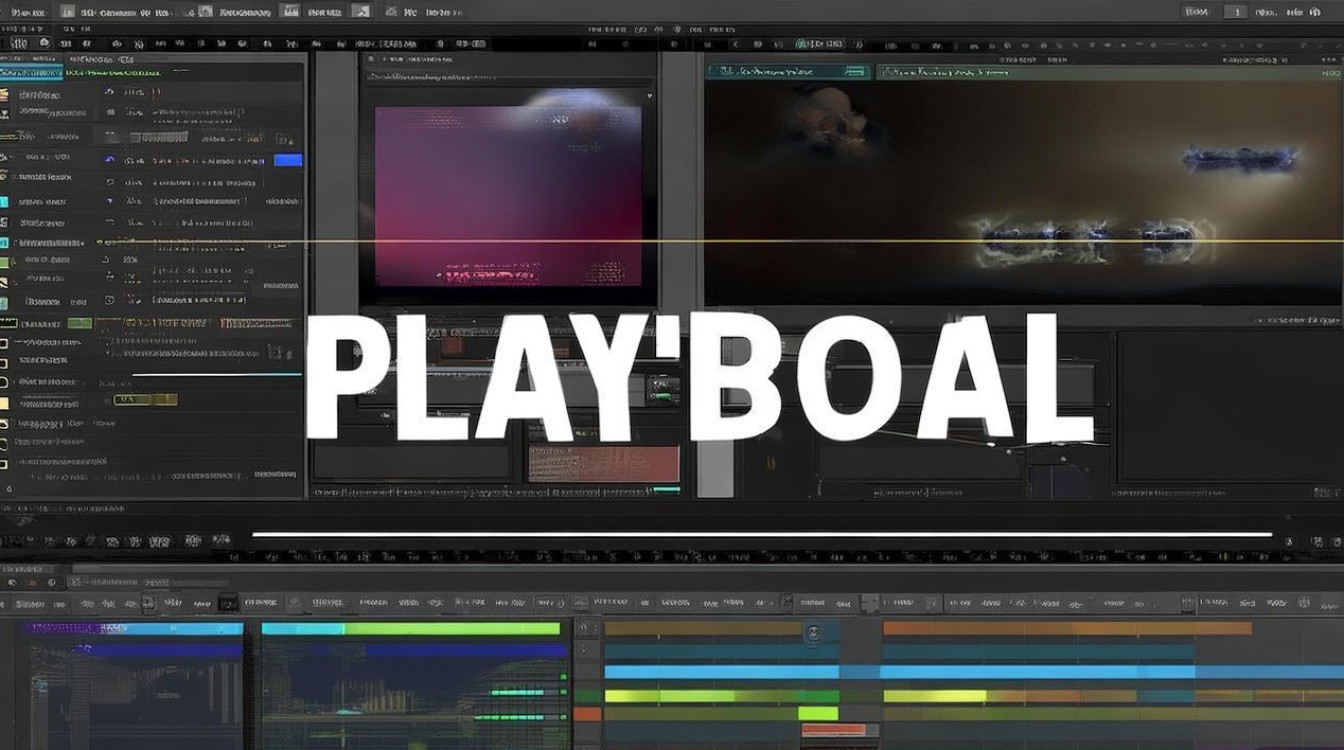Click the blue highlighted bar in left panel
The image size is (1344, 750).
click(288, 160)
